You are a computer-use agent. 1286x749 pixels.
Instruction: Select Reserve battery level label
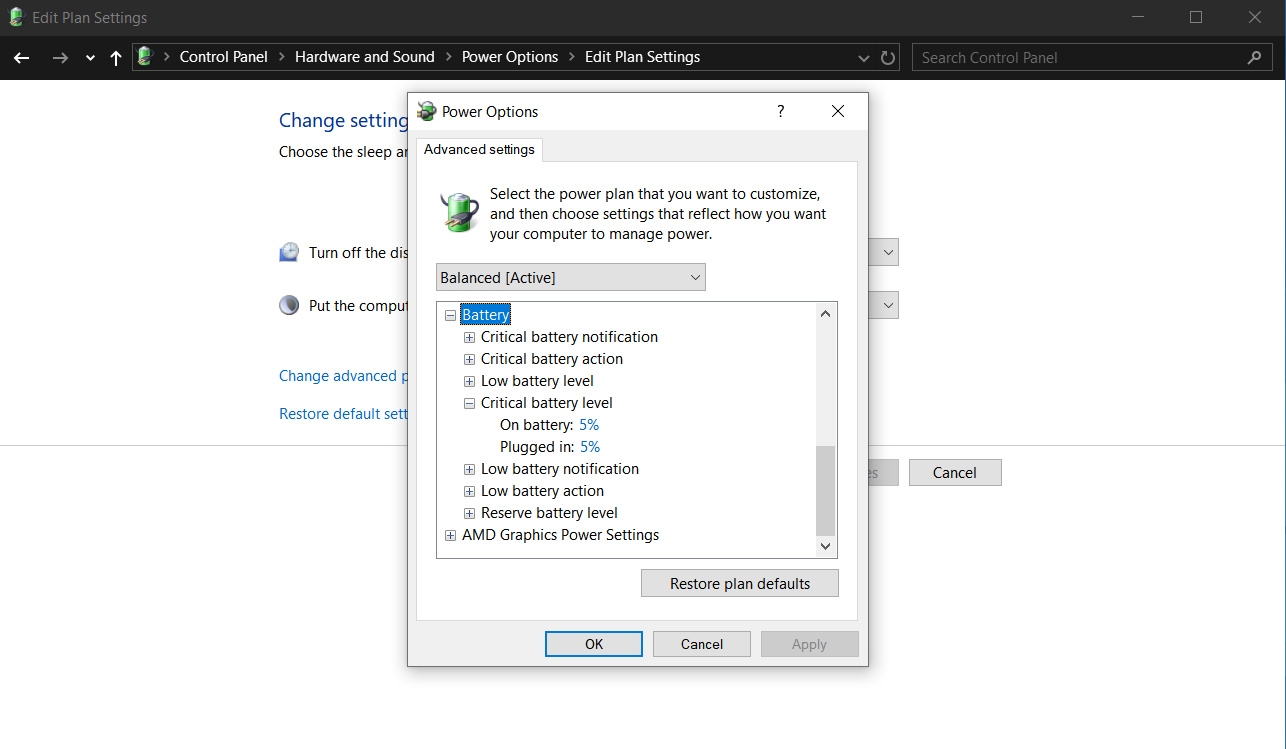(549, 513)
